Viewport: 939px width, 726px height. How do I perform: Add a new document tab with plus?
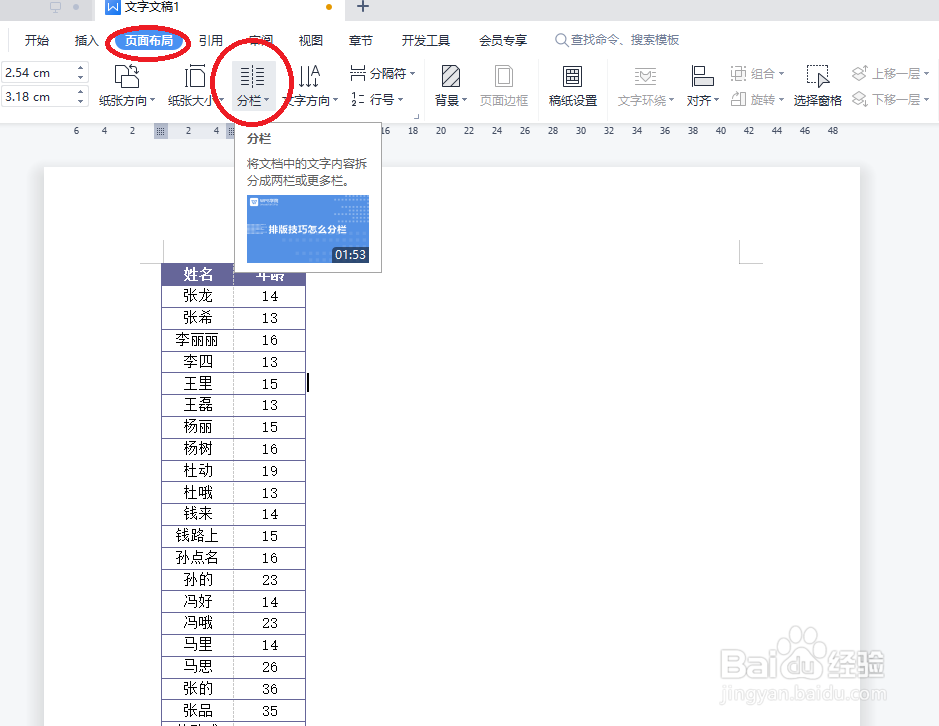coord(362,7)
